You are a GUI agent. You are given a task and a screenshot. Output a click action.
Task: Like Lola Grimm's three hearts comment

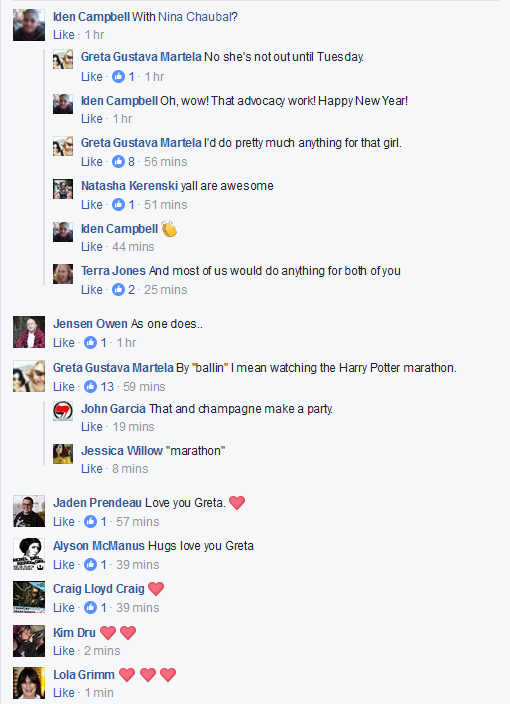64,693
